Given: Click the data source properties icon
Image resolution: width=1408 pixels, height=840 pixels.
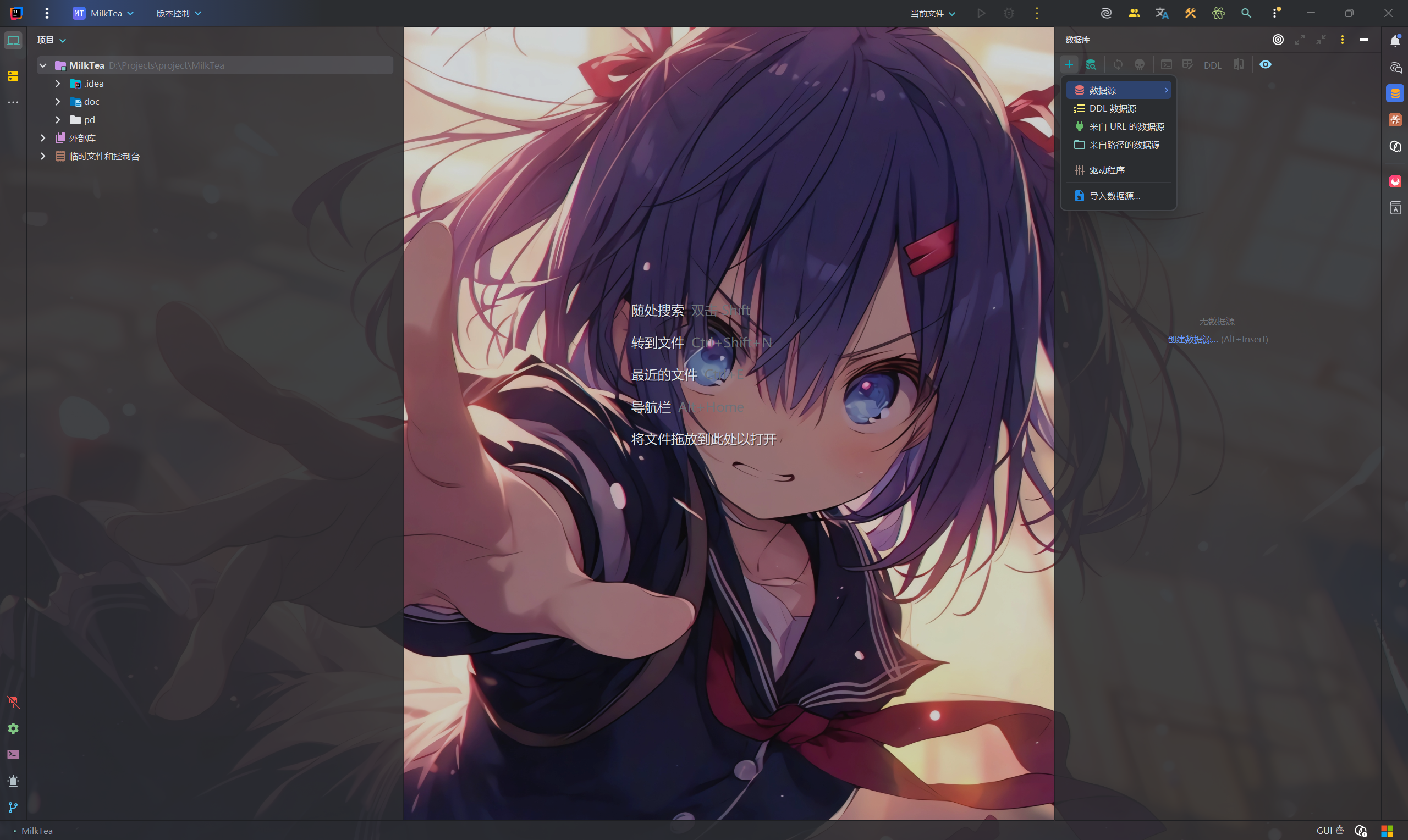Looking at the screenshot, I should [x=1091, y=64].
